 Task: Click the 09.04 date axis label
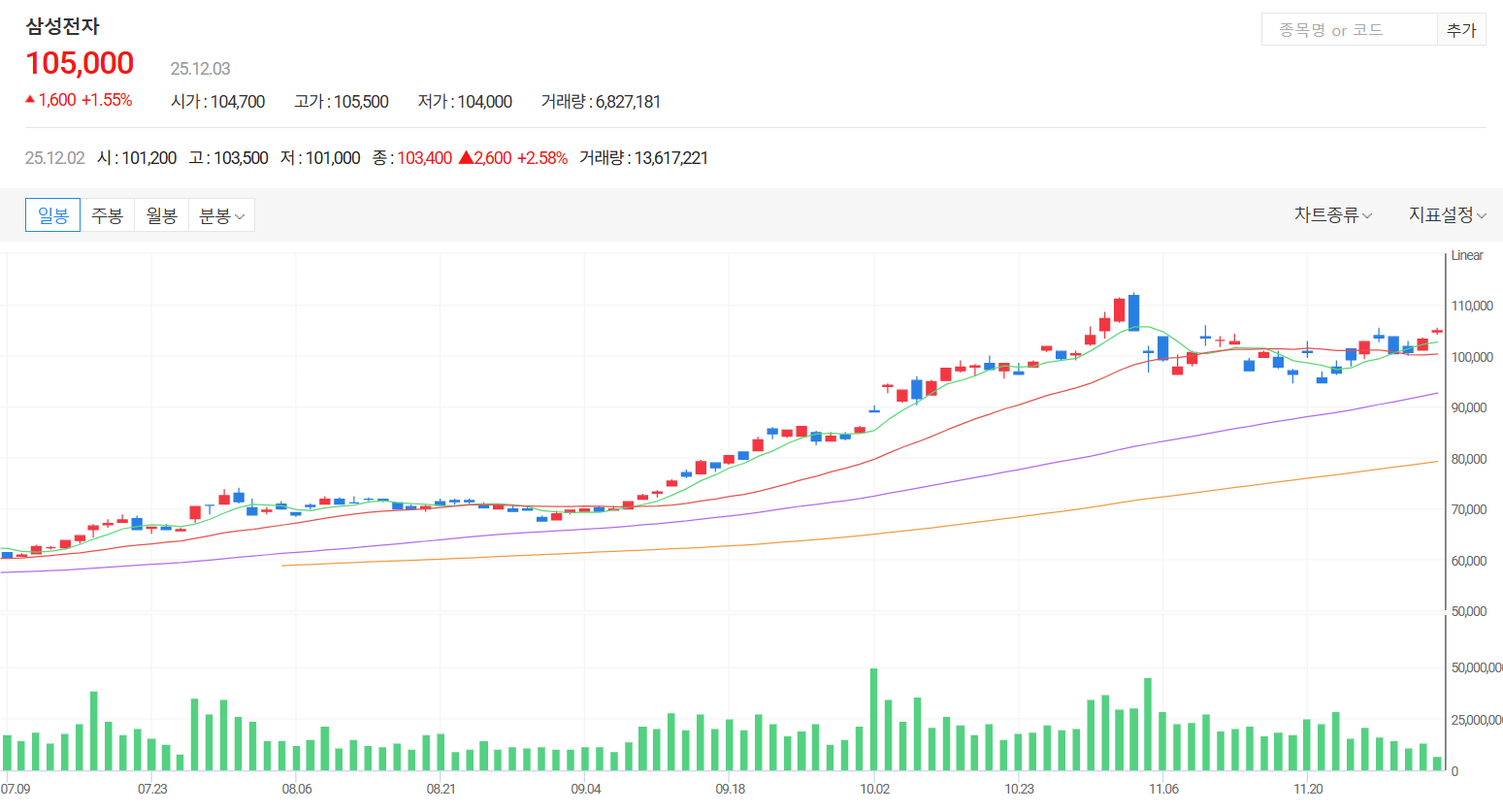(586, 789)
